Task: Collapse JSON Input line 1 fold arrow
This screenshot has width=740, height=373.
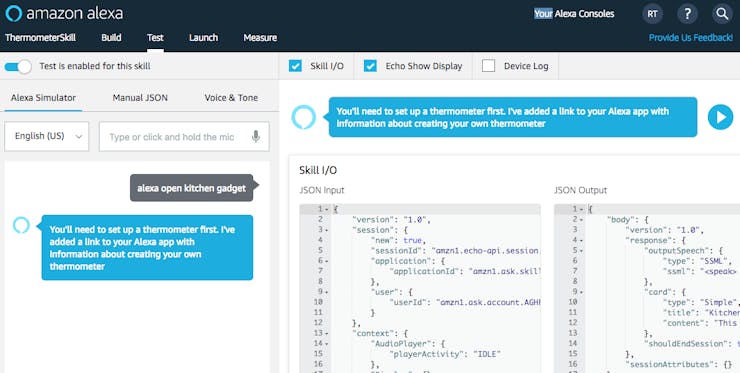Action: click(x=327, y=209)
